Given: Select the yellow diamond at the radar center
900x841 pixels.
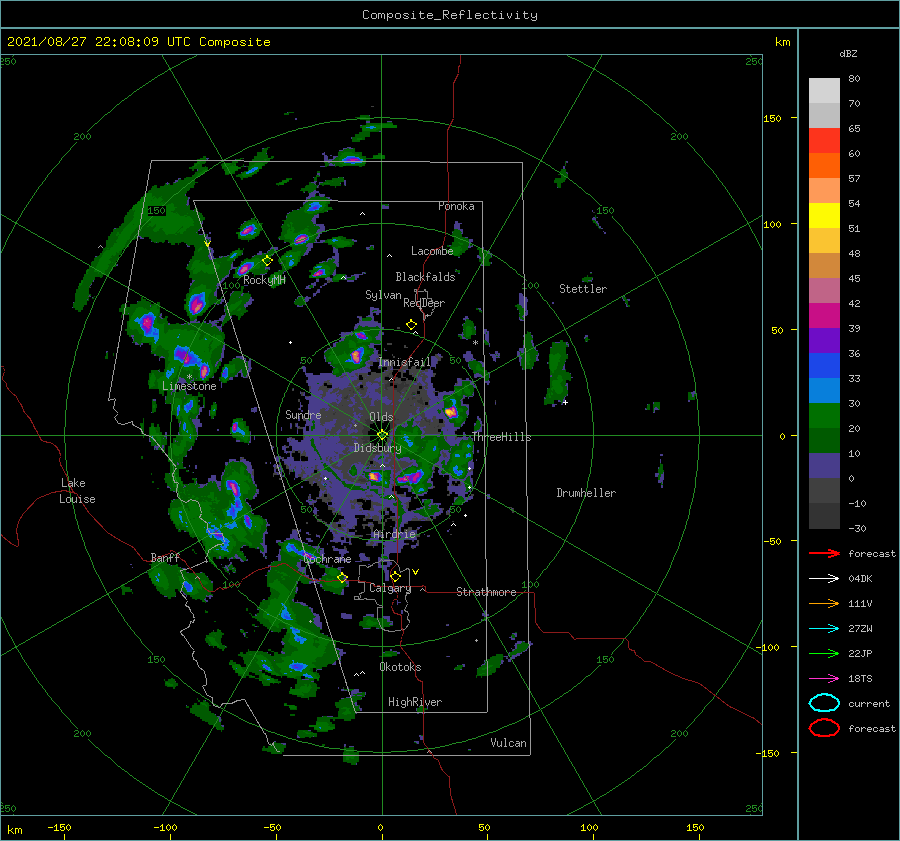Looking at the screenshot, I should pyautogui.click(x=382, y=435).
